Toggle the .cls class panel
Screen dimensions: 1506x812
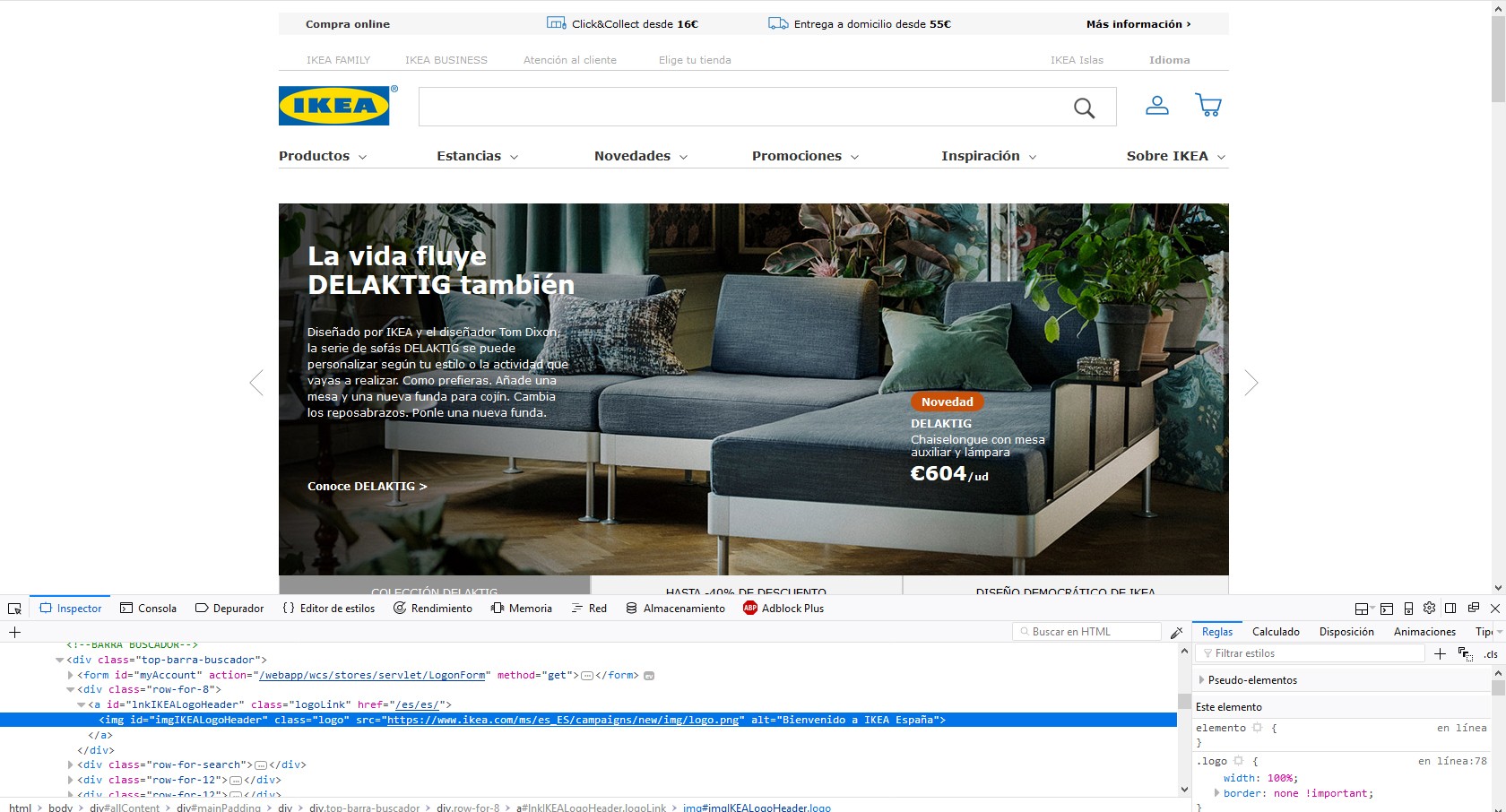(1491, 654)
